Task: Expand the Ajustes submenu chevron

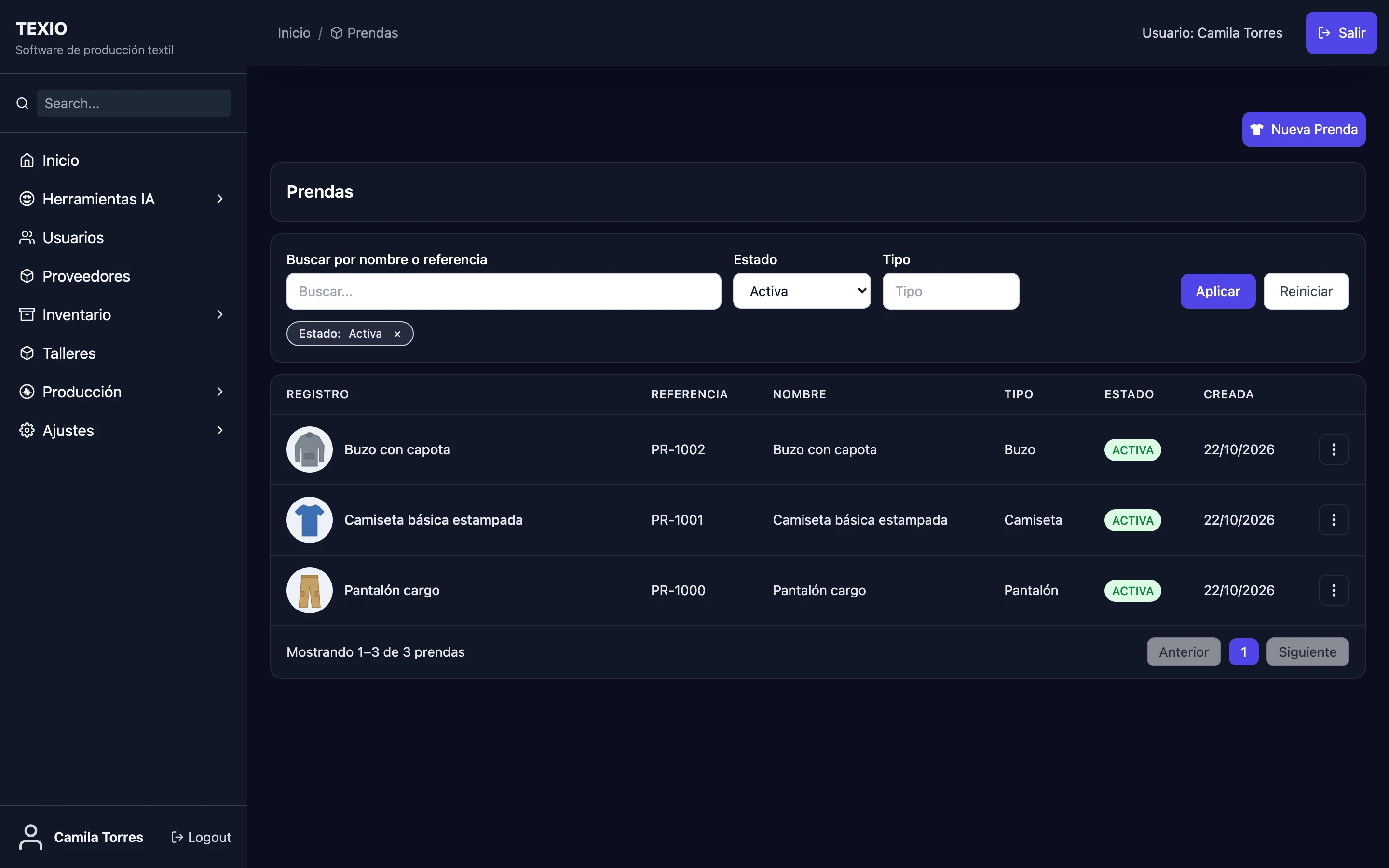Action: pyautogui.click(x=220, y=431)
